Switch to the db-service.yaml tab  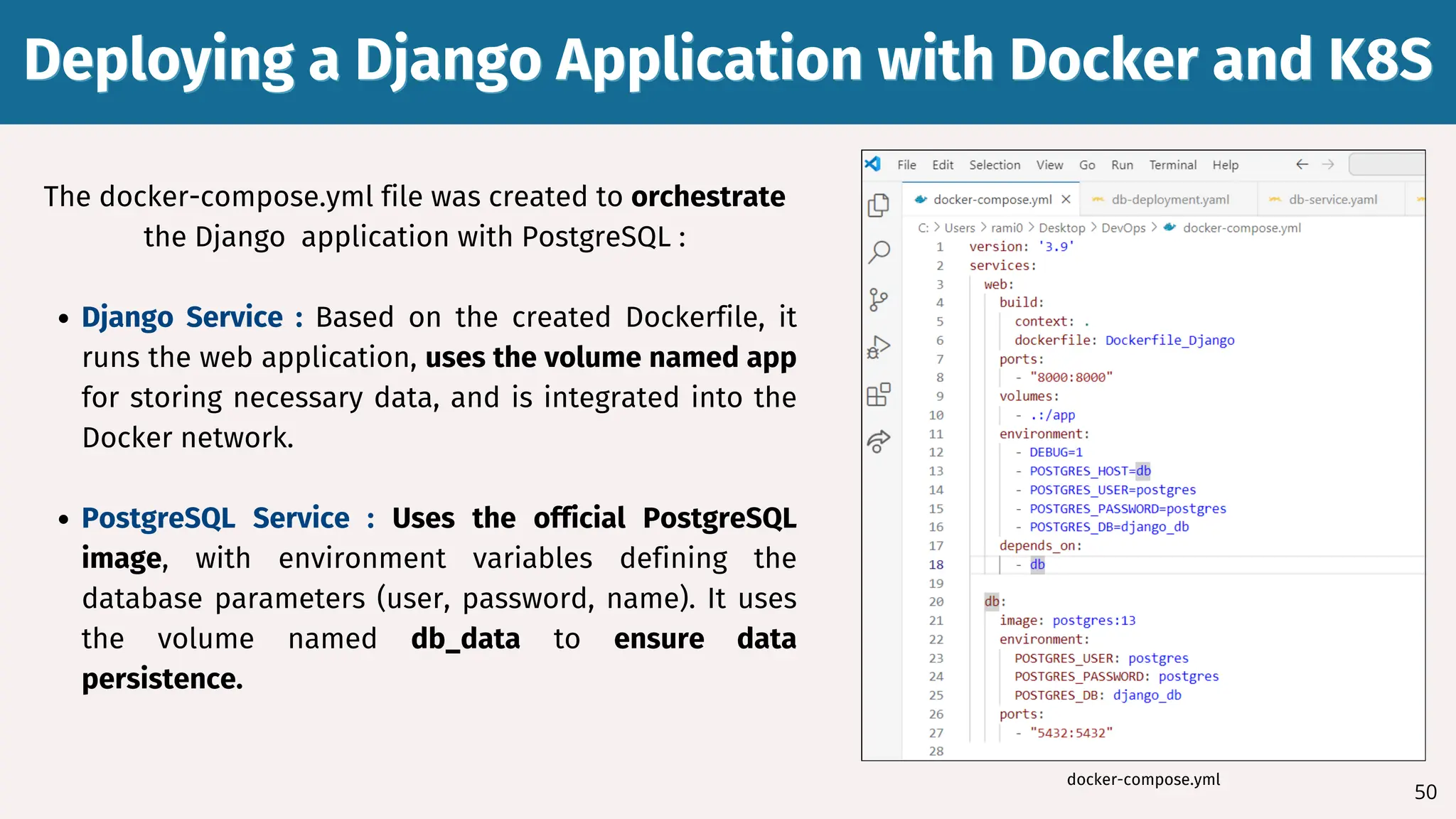click(1332, 200)
